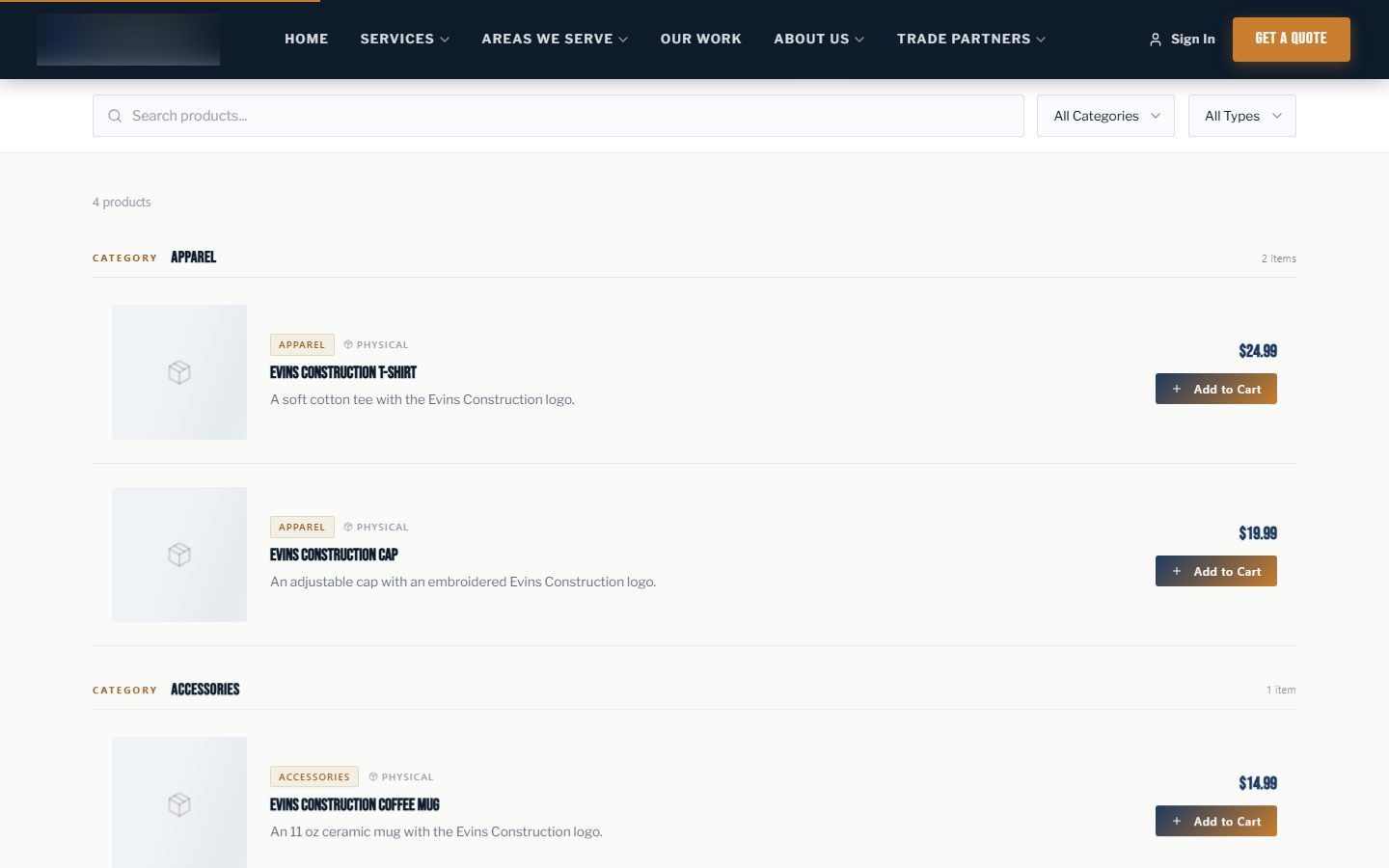Click the search magnifier icon
The width and height of the screenshot is (1389, 868).
pyautogui.click(x=115, y=116)
